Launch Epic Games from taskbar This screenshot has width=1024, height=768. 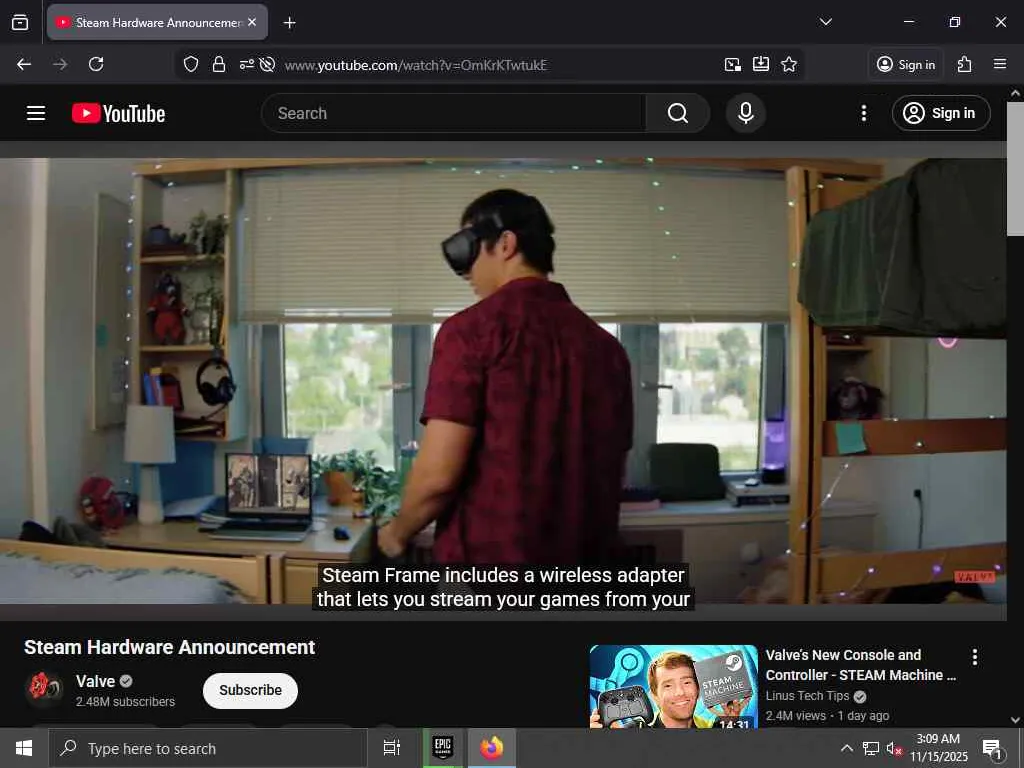(x=443, y=748)
